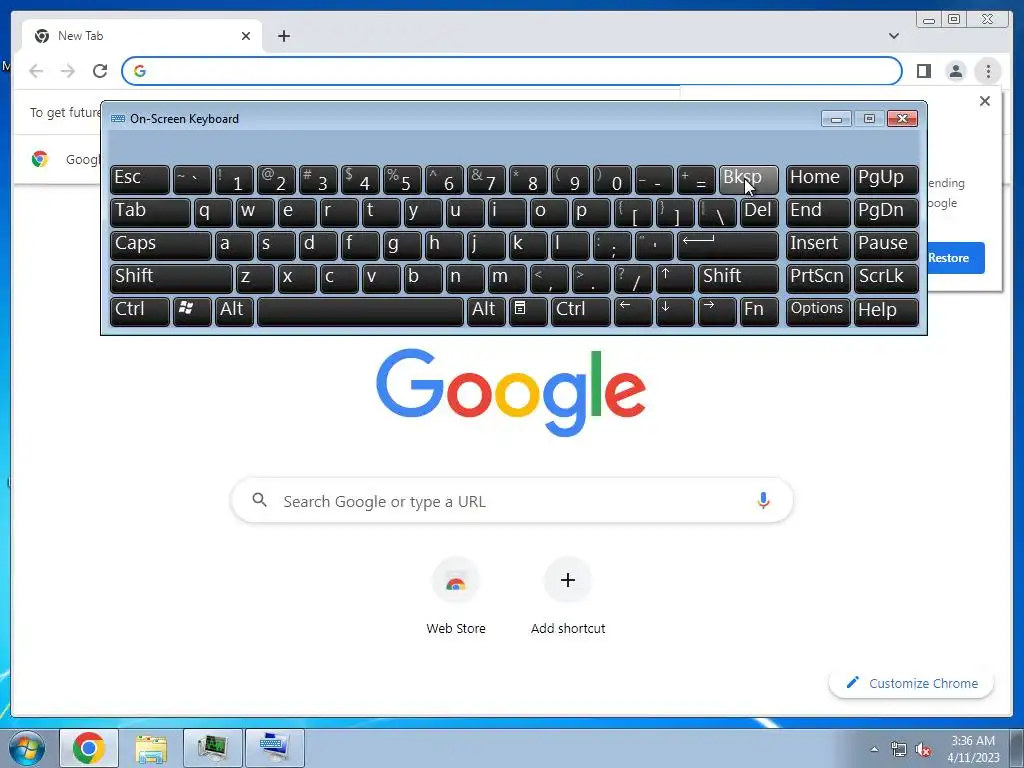Viewport: 1024px width, 768px height.
Task: Go forward with Chrome's forward arrow
Action: [x=68, y=71]
